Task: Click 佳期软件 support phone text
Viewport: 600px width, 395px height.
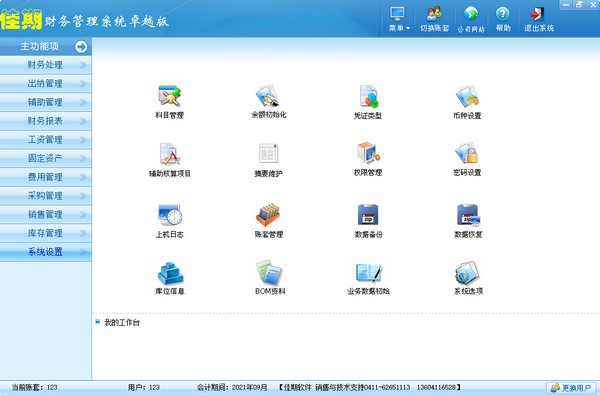Action: point(370,387)
